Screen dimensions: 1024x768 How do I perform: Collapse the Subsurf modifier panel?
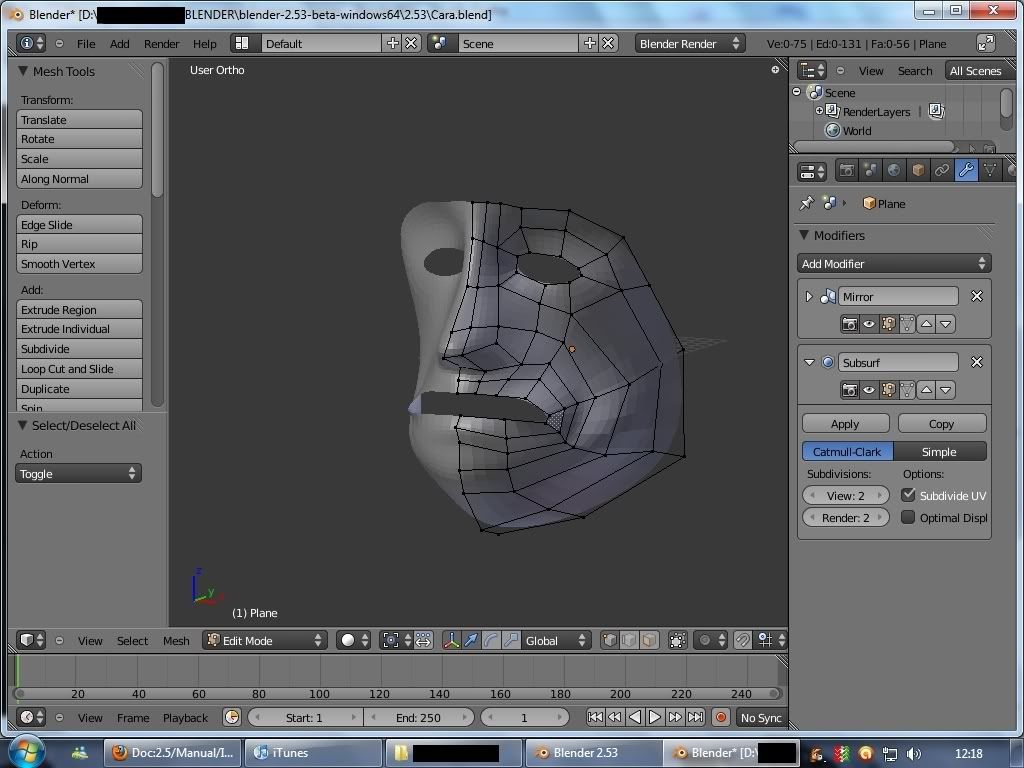(x=809, y=362)
